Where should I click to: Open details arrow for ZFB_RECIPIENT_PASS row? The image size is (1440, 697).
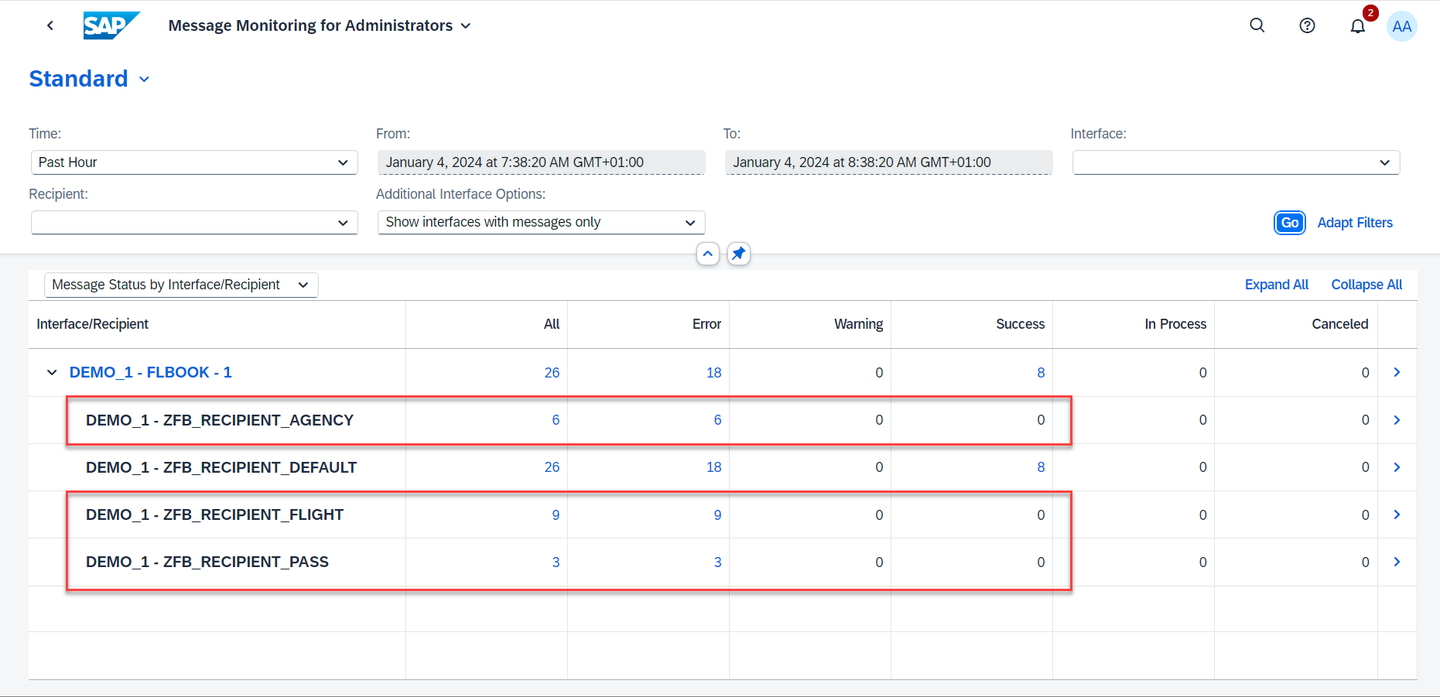point(1397,562)
